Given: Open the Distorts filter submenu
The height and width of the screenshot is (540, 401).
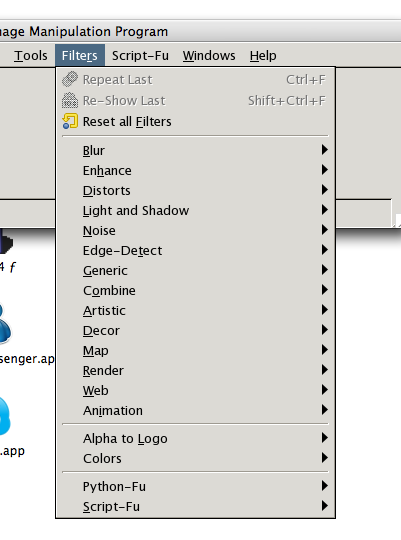Looking at the screenshot, I should [195, 190].
